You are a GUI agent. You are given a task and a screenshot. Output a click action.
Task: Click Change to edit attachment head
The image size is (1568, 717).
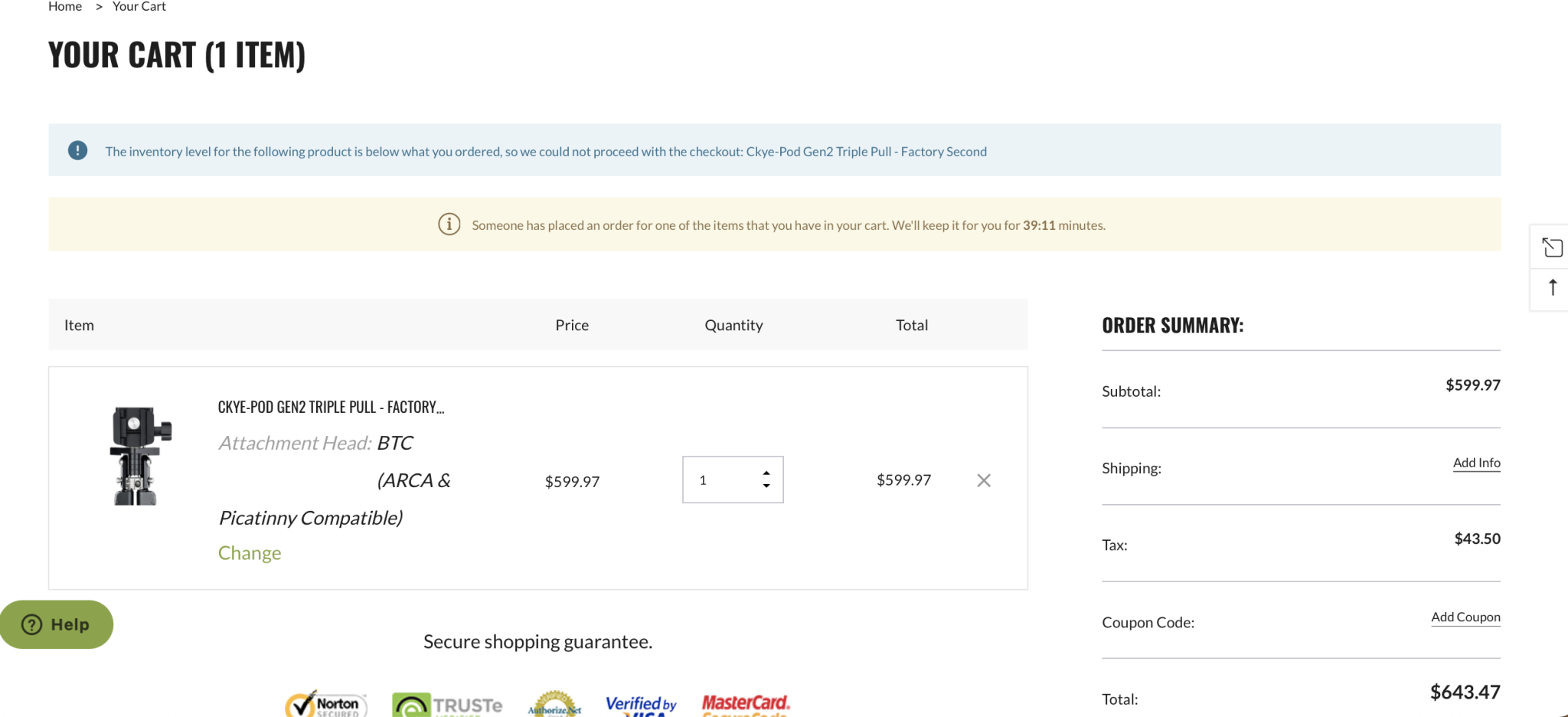tap(250, 553)
